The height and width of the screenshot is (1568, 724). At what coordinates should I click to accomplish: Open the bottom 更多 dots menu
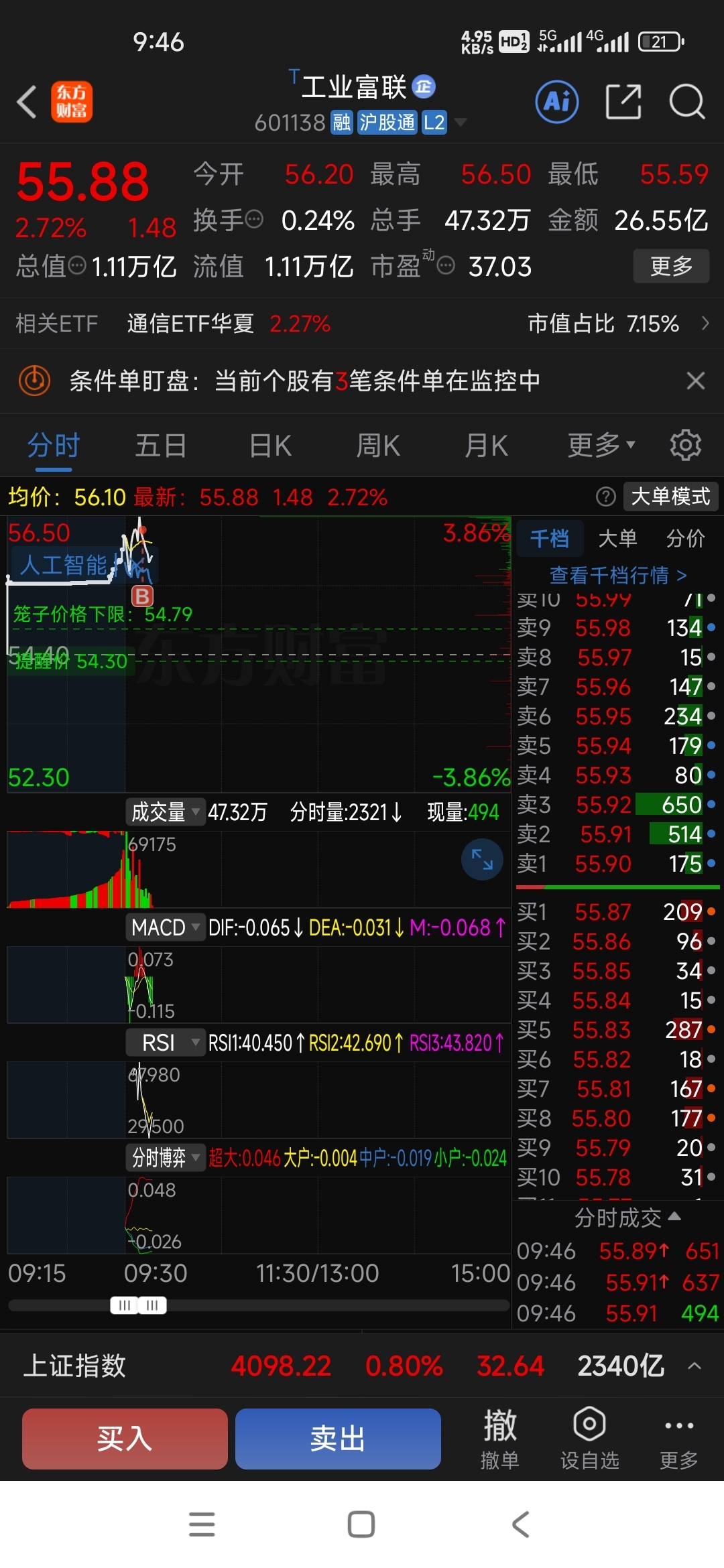click(x=679, y=1439)
